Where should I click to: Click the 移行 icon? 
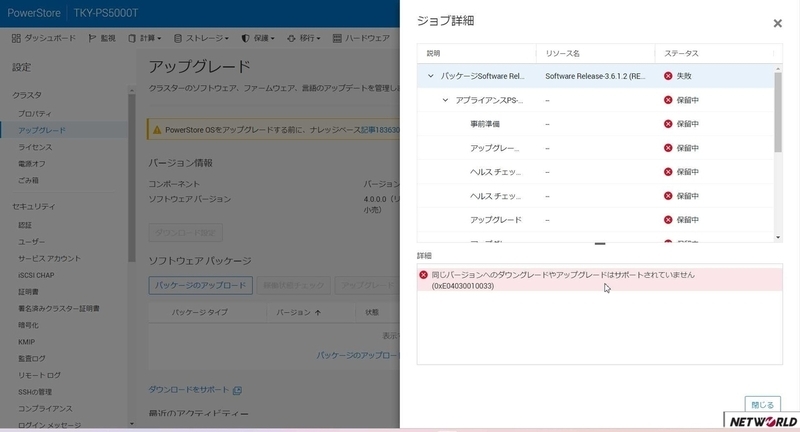[x=291, y=38]
